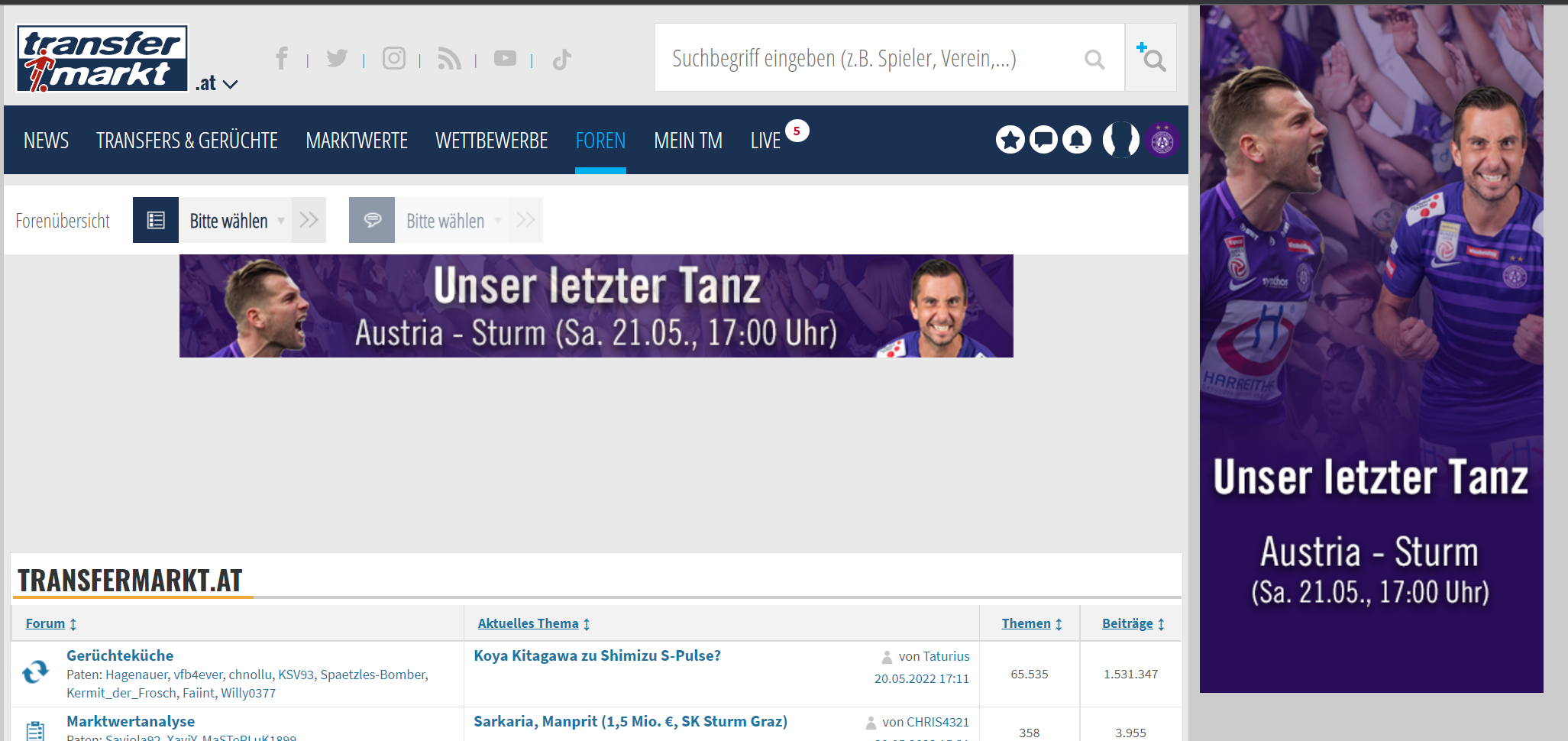Click the forum list icon button

click(156, 220)
